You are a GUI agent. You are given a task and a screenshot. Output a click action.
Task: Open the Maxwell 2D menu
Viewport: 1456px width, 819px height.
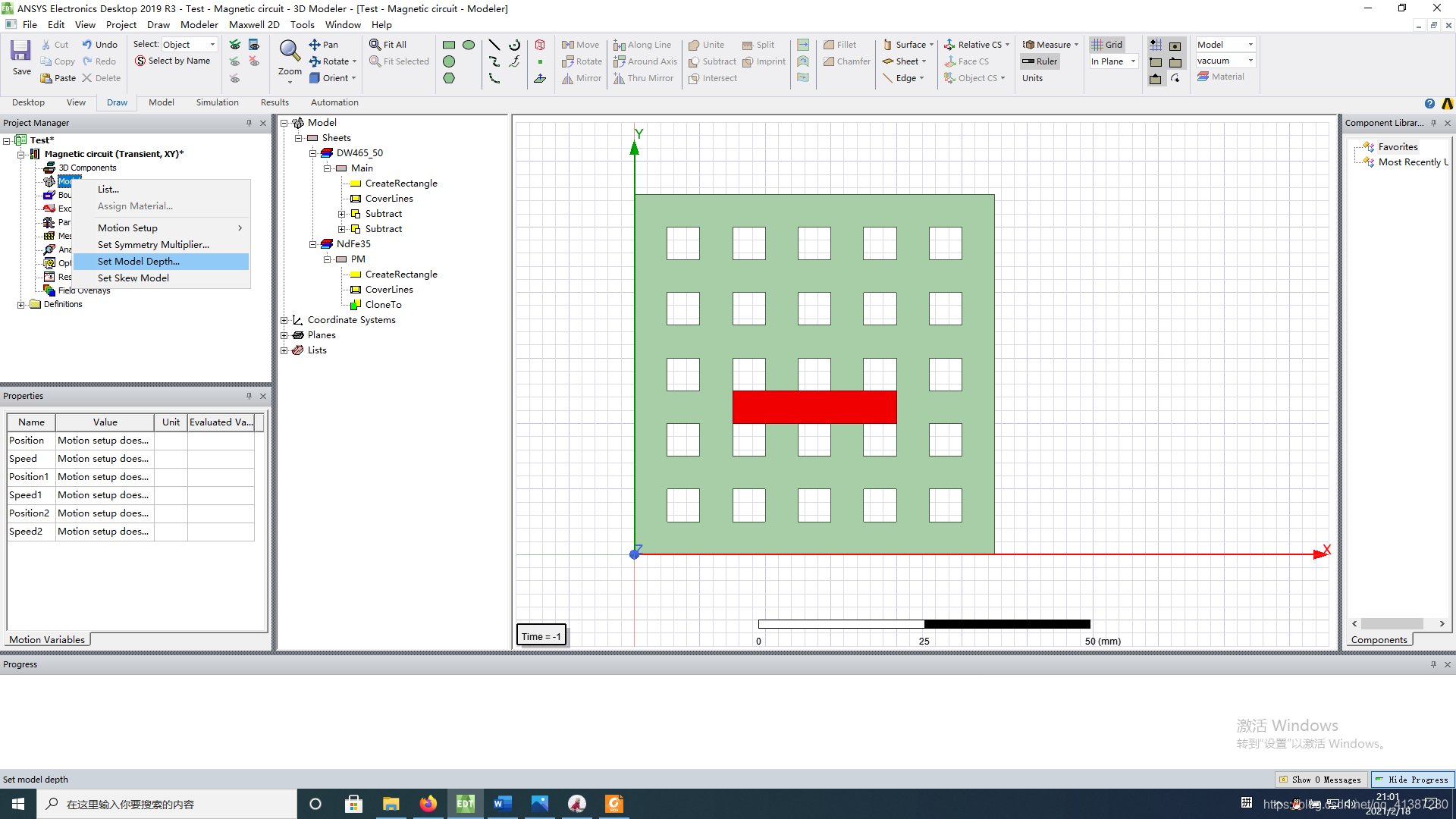[254, 25]
